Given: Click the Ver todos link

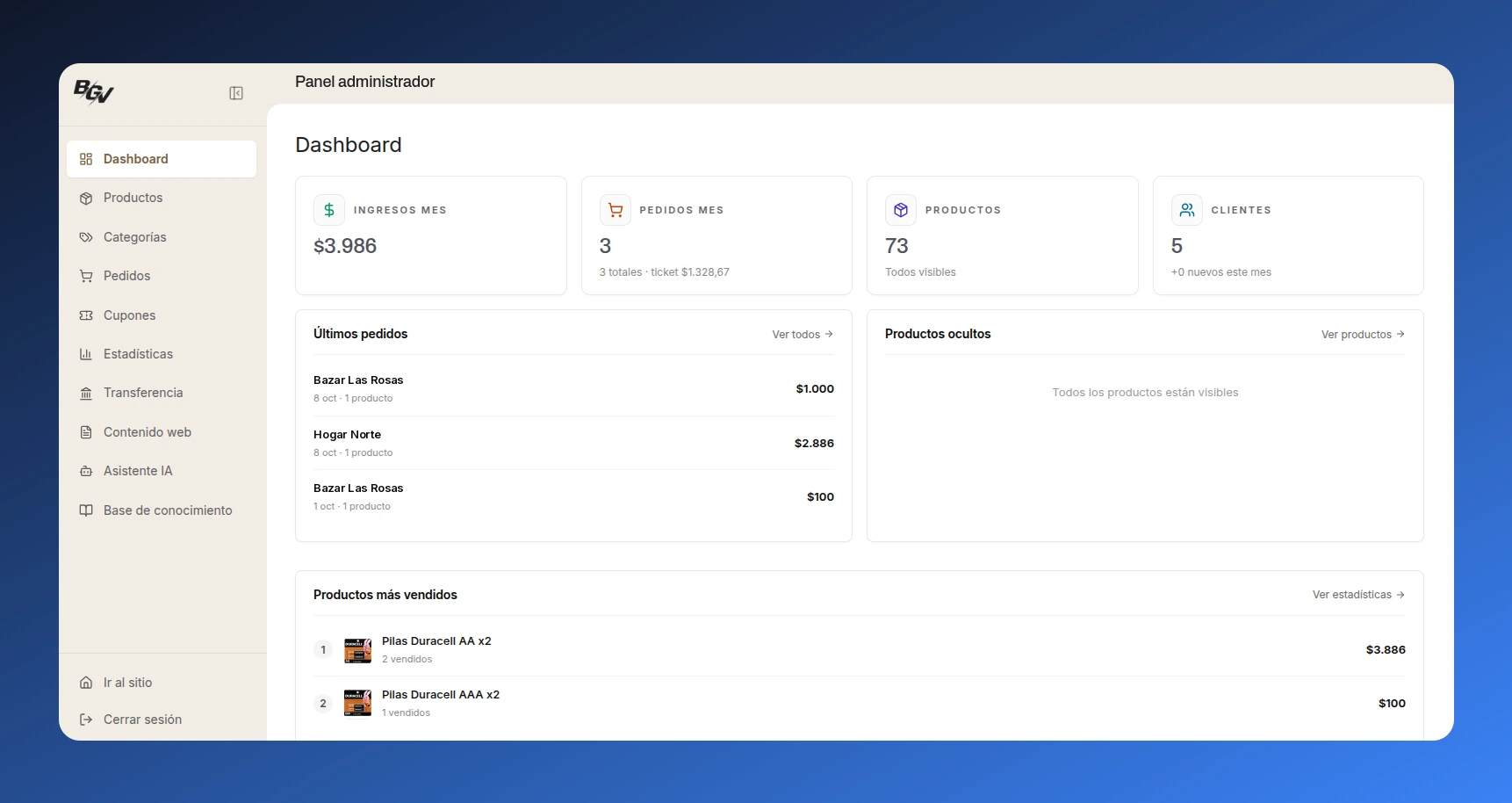Looking at the screenshot, I should coord(803,335).
